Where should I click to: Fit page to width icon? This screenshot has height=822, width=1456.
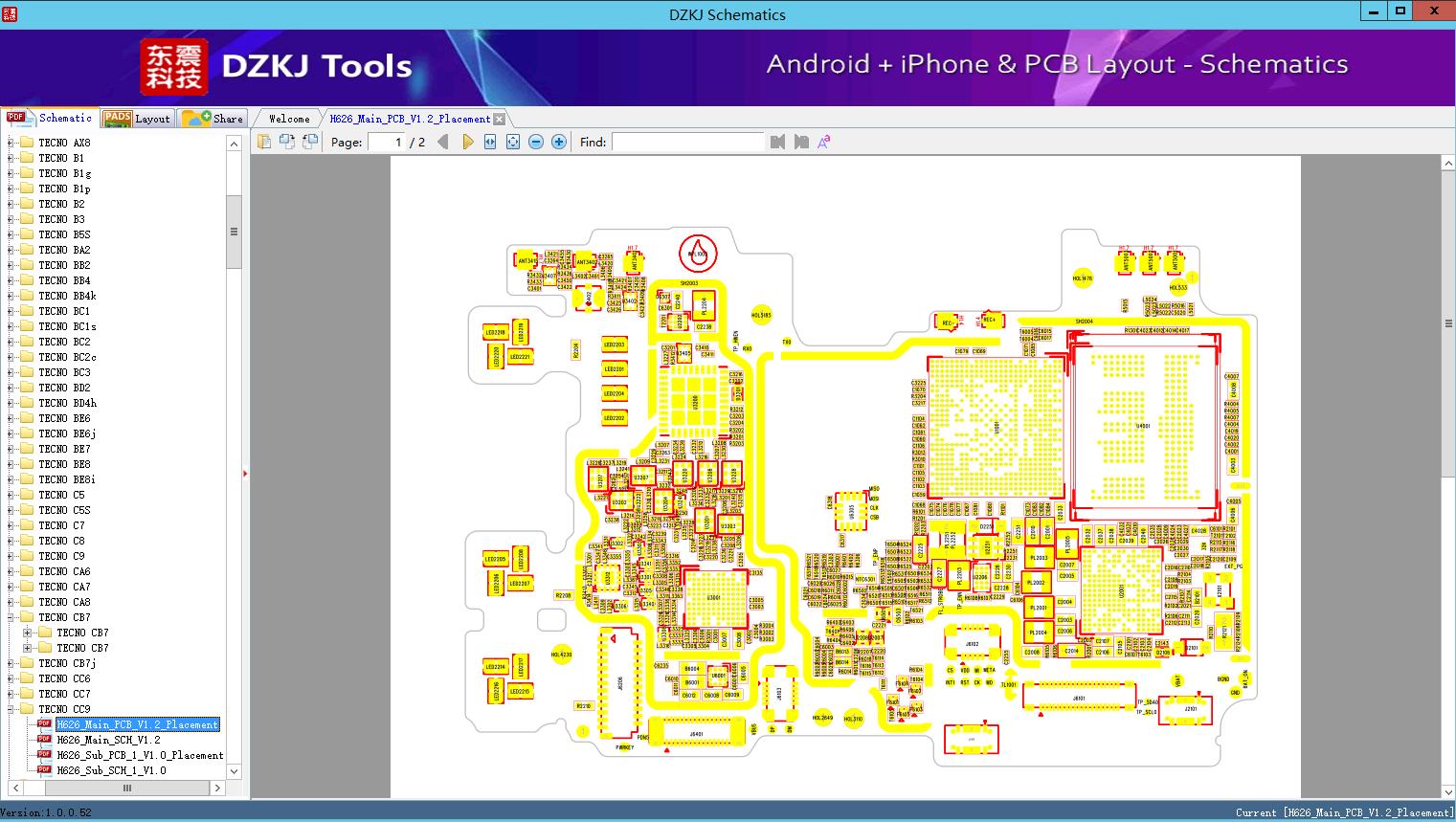pyautogui.click(x=490, y=142)
